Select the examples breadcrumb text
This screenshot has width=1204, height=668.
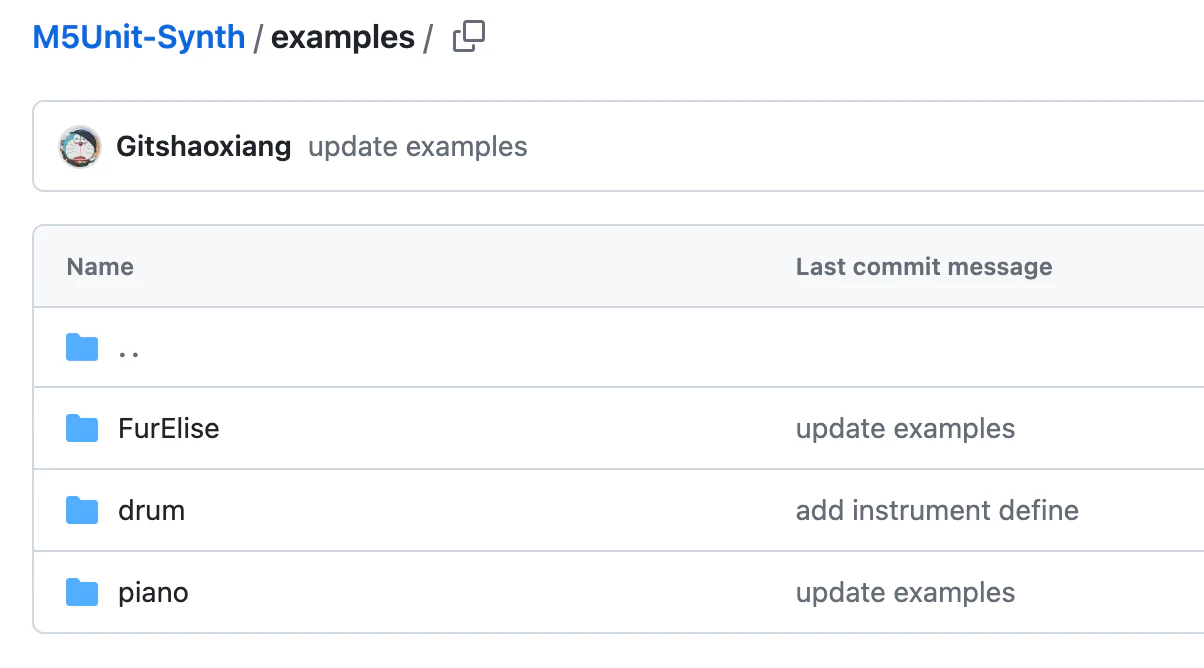coord(343,37)
